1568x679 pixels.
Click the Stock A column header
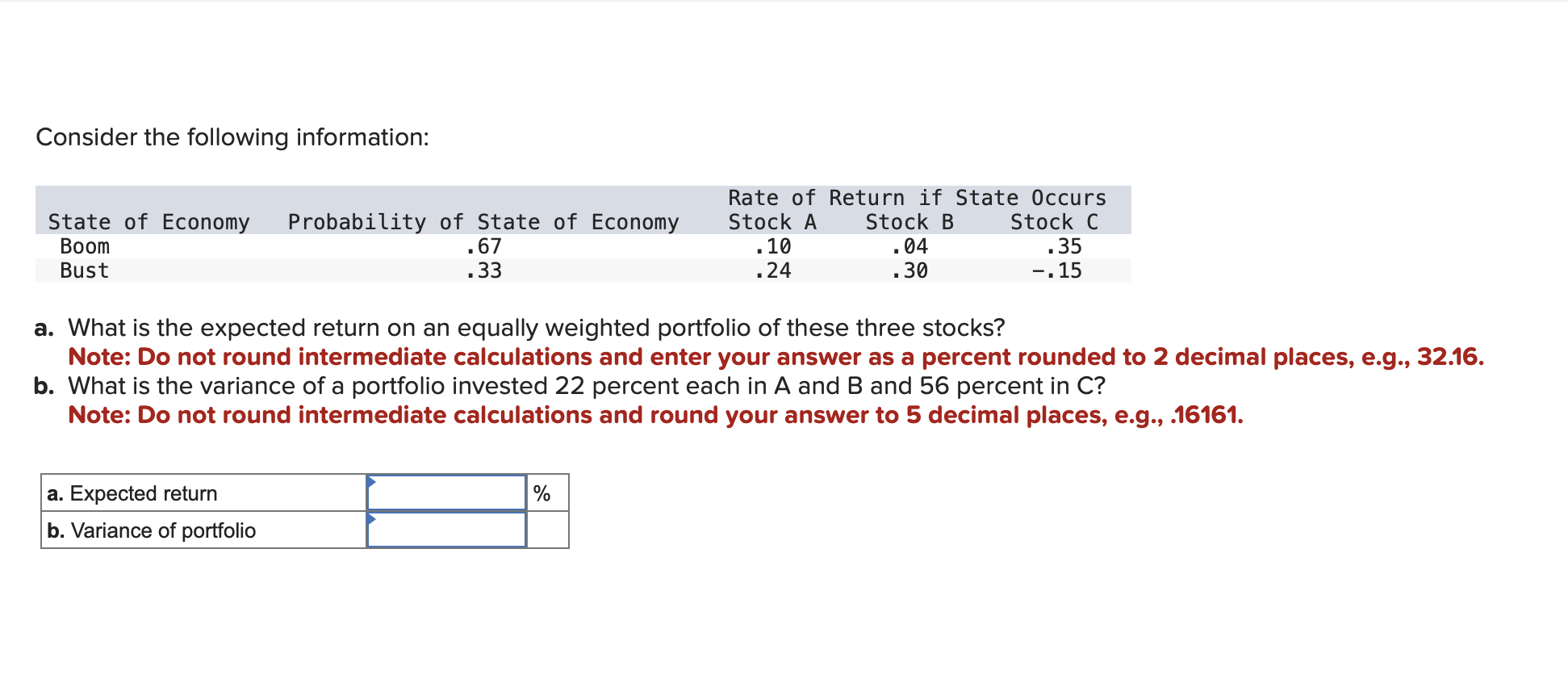[772, 222]
